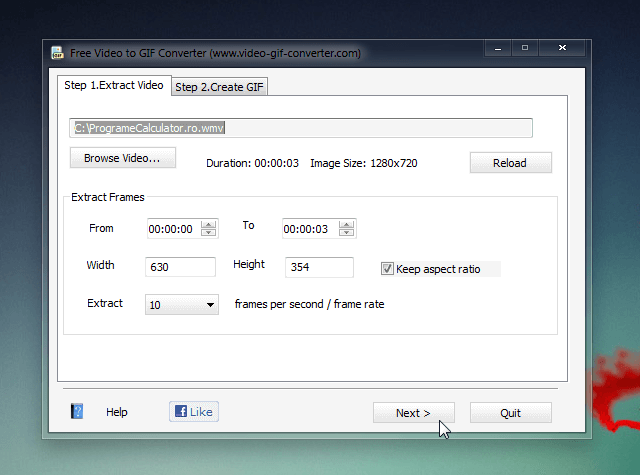The width and height of the screenshot is (640, 475).
Task: Click the Browse Video... button
Action: point(122,159)
